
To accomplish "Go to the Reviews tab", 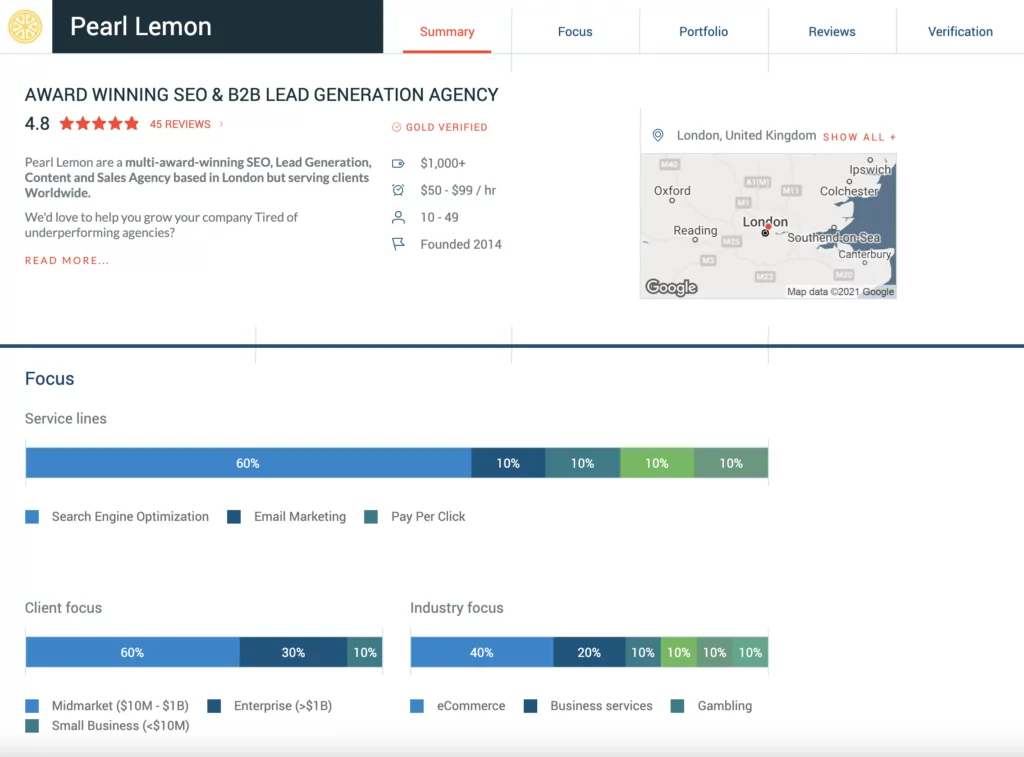I will point(831,31).
